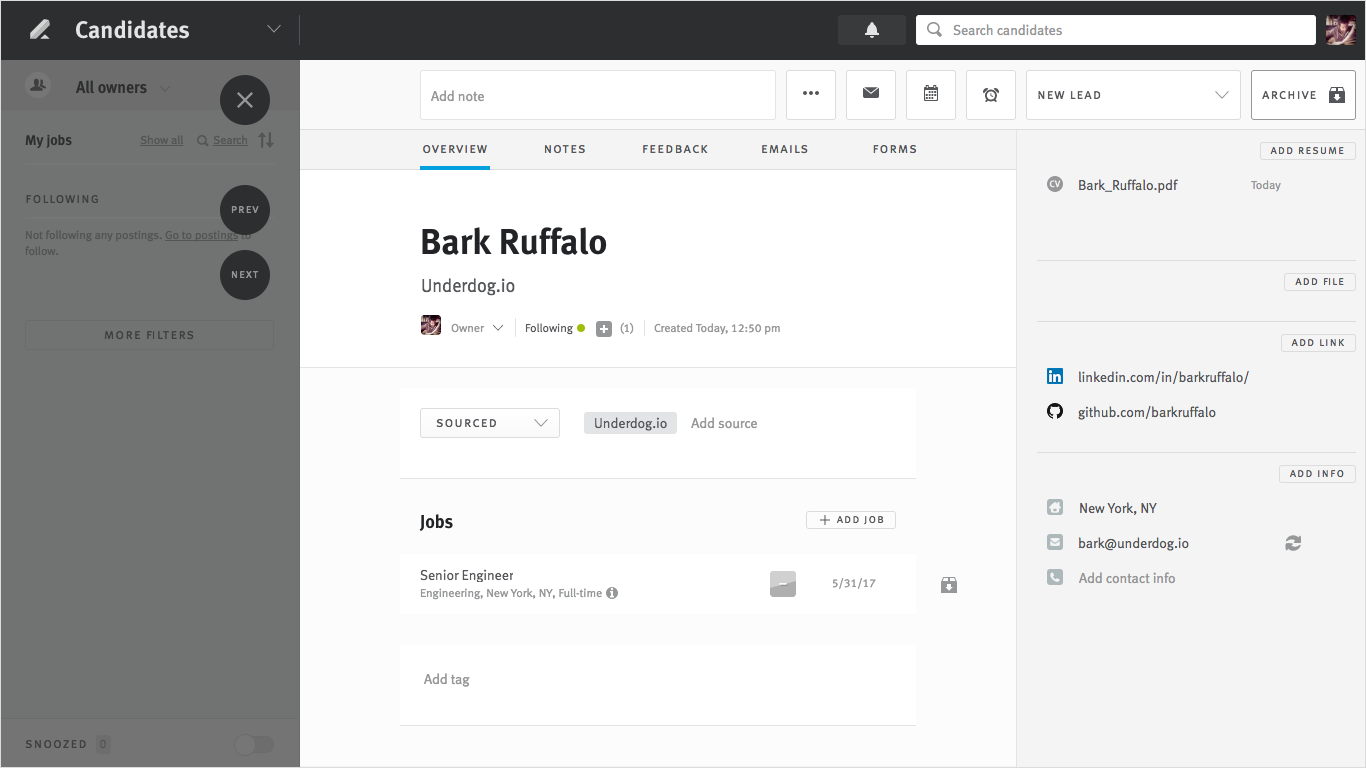
Task: Click the ADD JOB button
Action: point(851,520)
